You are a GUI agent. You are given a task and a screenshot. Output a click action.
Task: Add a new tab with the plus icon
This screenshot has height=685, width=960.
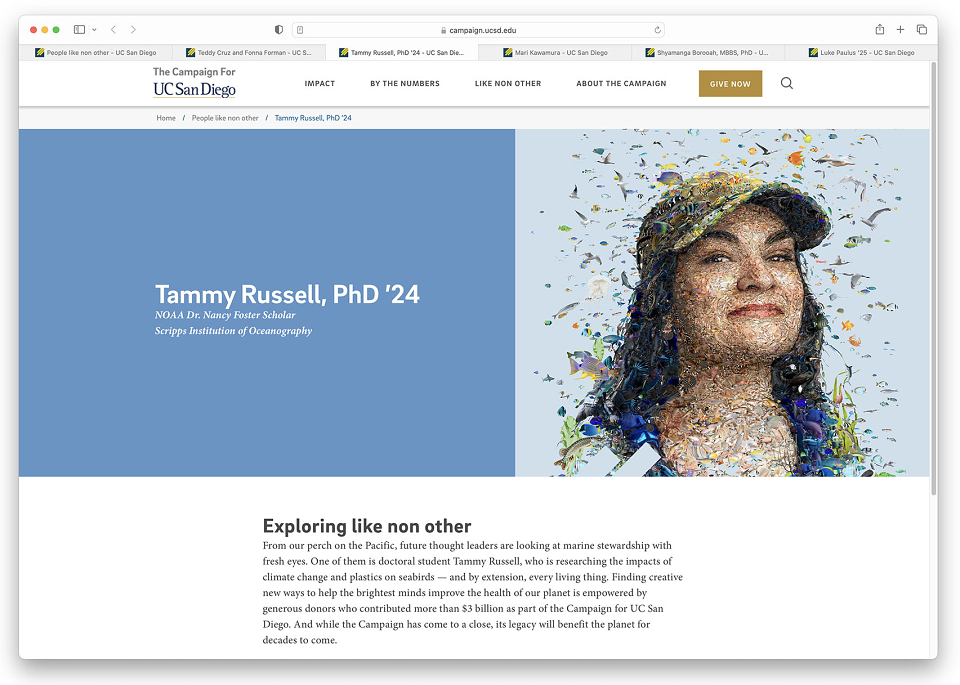coord(901,29)
